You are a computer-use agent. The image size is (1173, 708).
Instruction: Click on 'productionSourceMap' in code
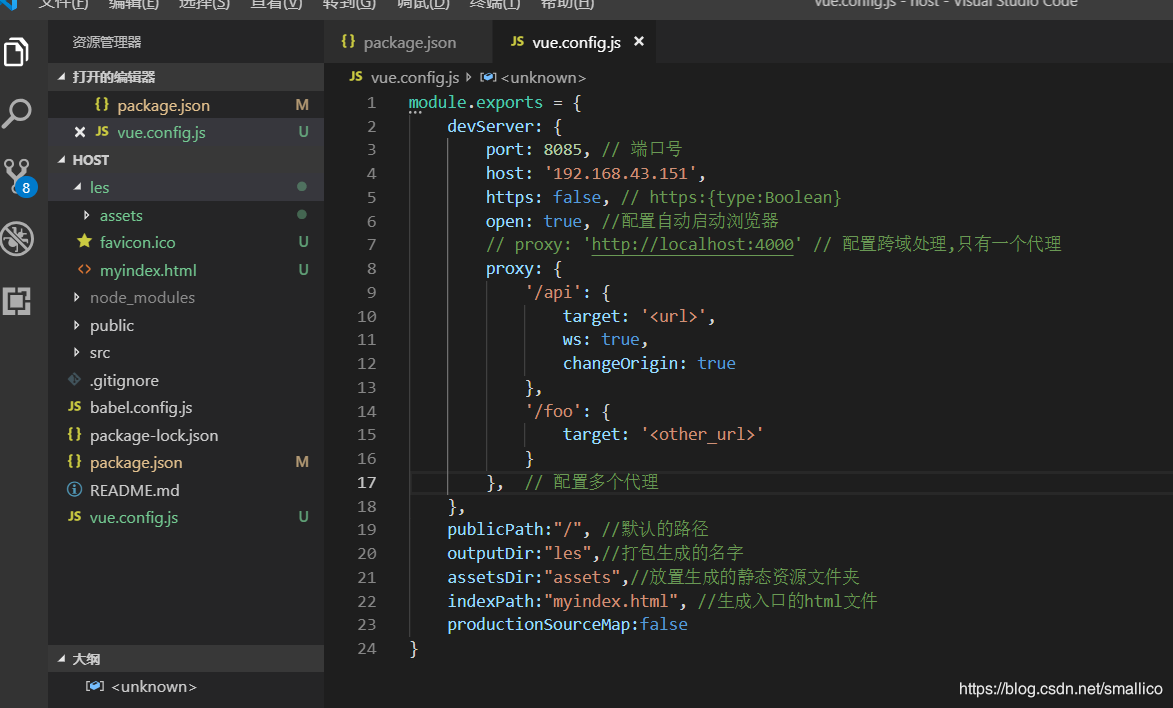tap(539, 625)
